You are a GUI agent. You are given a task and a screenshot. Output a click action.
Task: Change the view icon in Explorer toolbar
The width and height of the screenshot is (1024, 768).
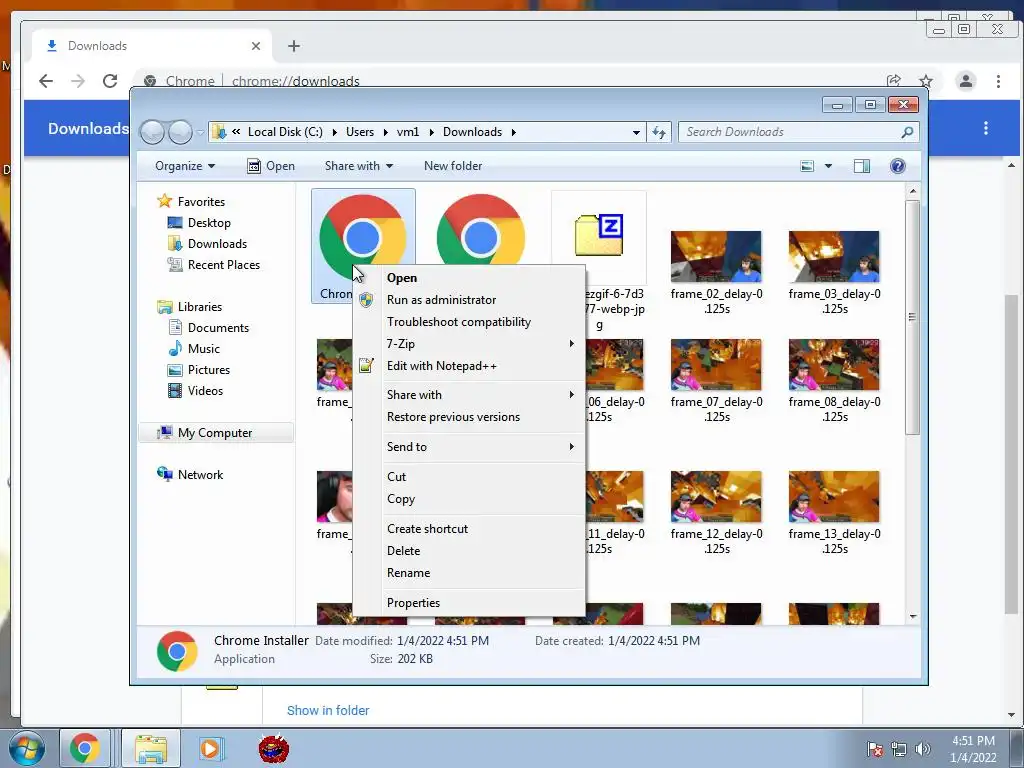[807, 166]
